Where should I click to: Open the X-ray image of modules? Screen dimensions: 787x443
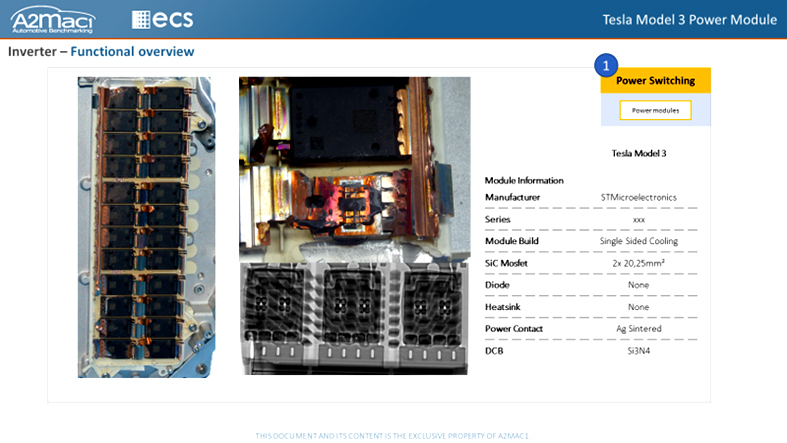click(x=355, y=319)
